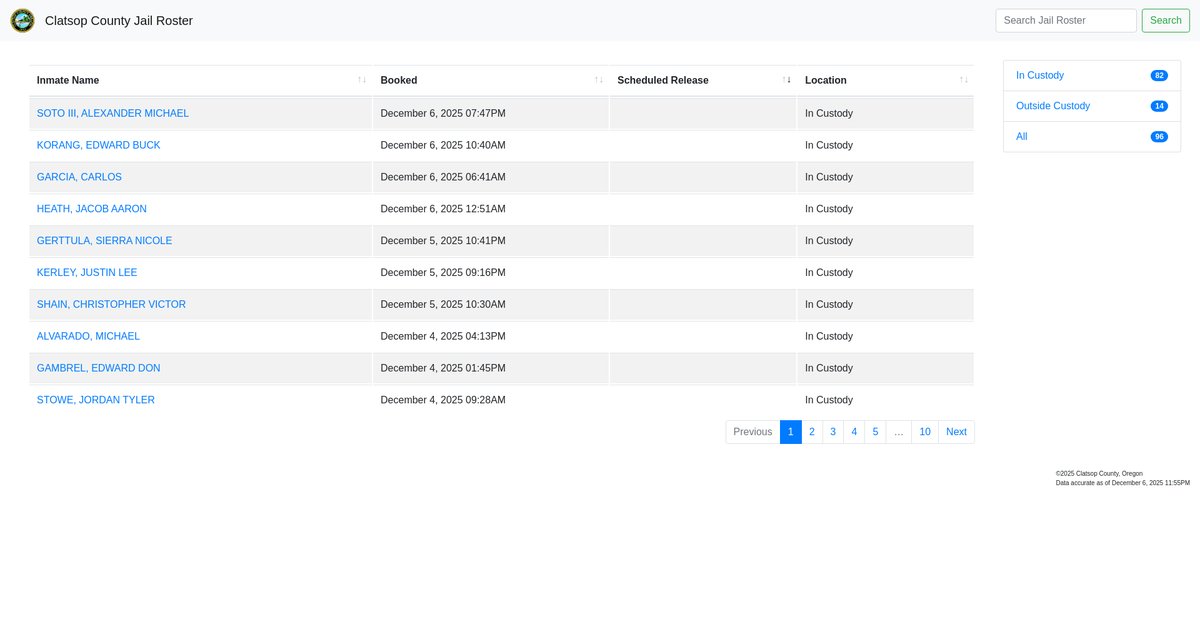The height and width of the screenshot is (620, 1200).
Task: Click the 14 badge for Outside Custody
Action: tap(1159, 106)
